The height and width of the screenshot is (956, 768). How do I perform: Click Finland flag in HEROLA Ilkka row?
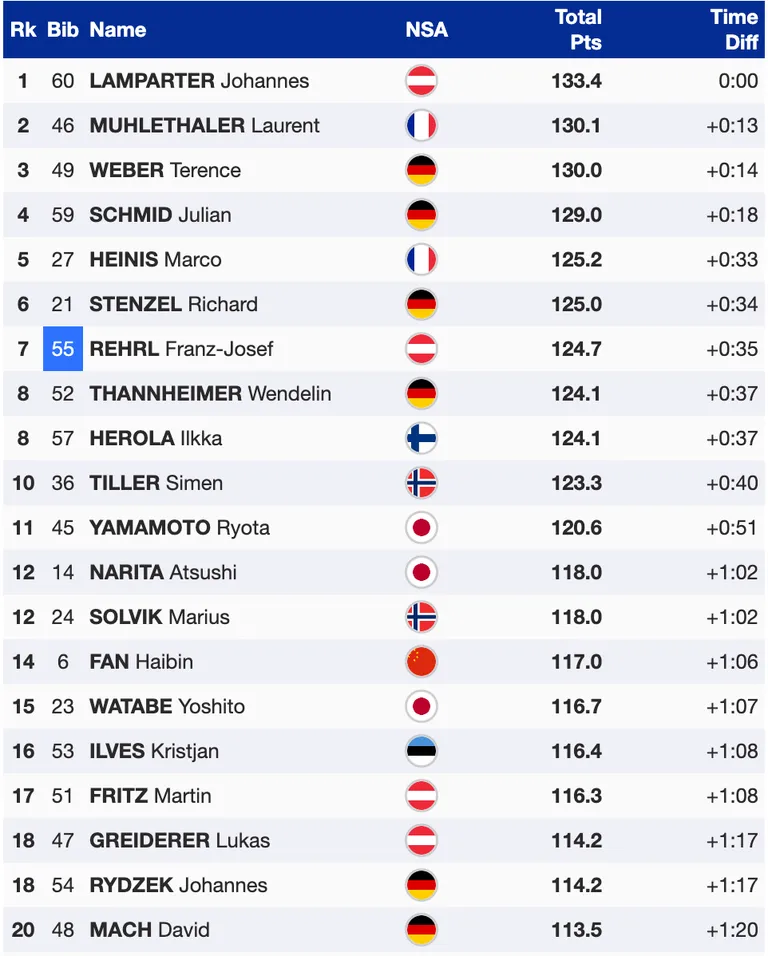pos(421,438)
